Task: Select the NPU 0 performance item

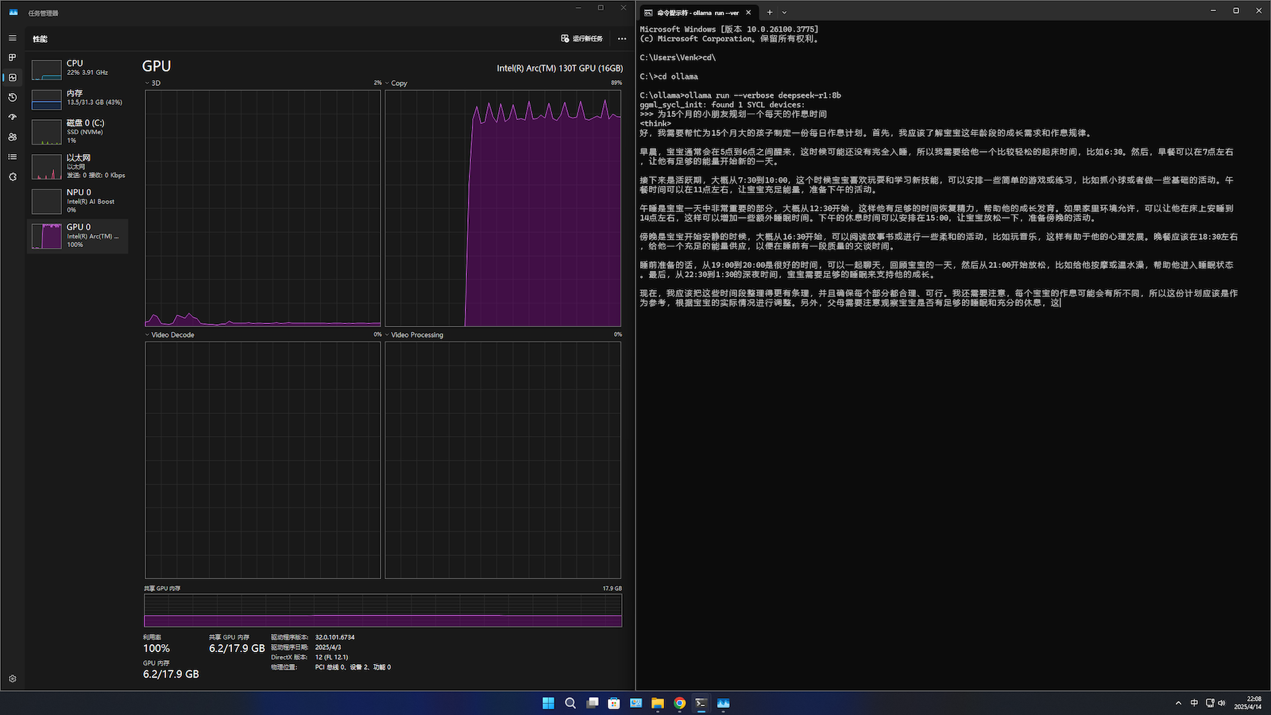Action: pos(78,201)
